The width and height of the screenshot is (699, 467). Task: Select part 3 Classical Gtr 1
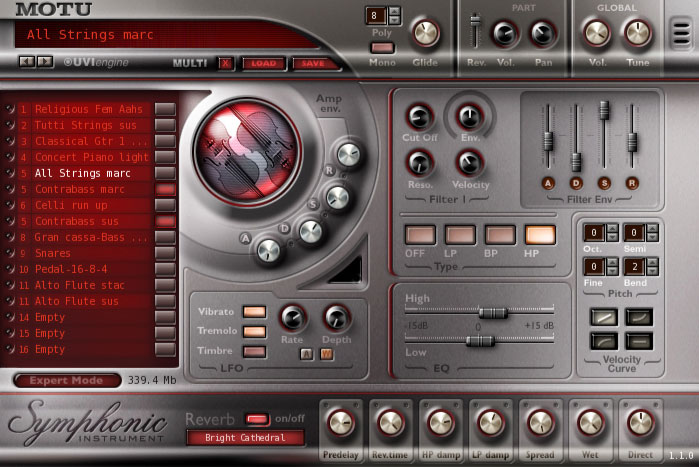(86, 141)
